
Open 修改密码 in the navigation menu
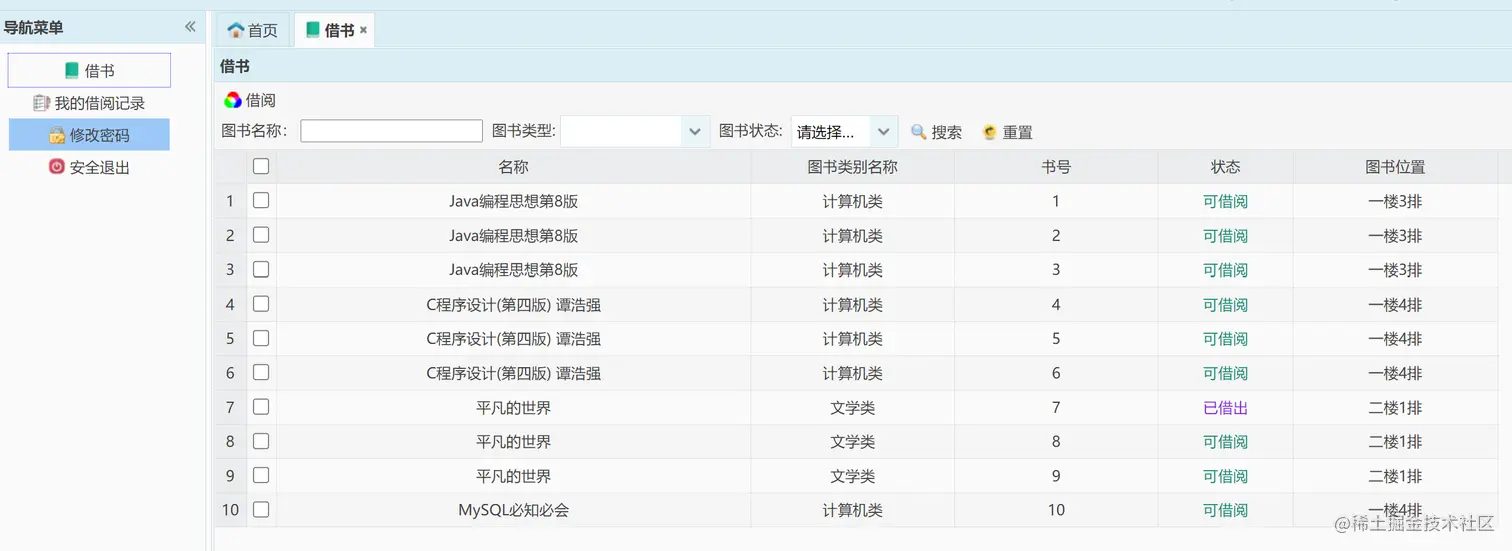point(89,135)
